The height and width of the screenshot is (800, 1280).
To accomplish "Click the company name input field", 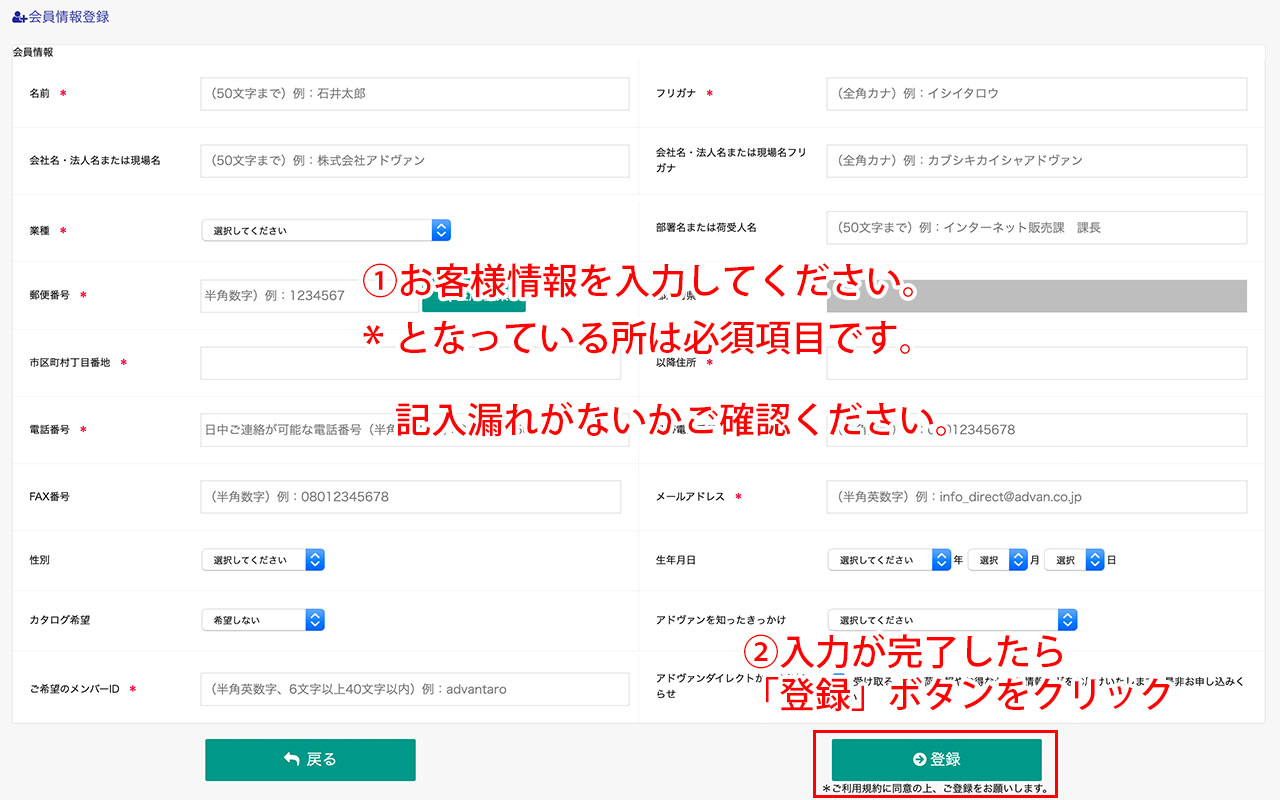I will coord(415,160).
